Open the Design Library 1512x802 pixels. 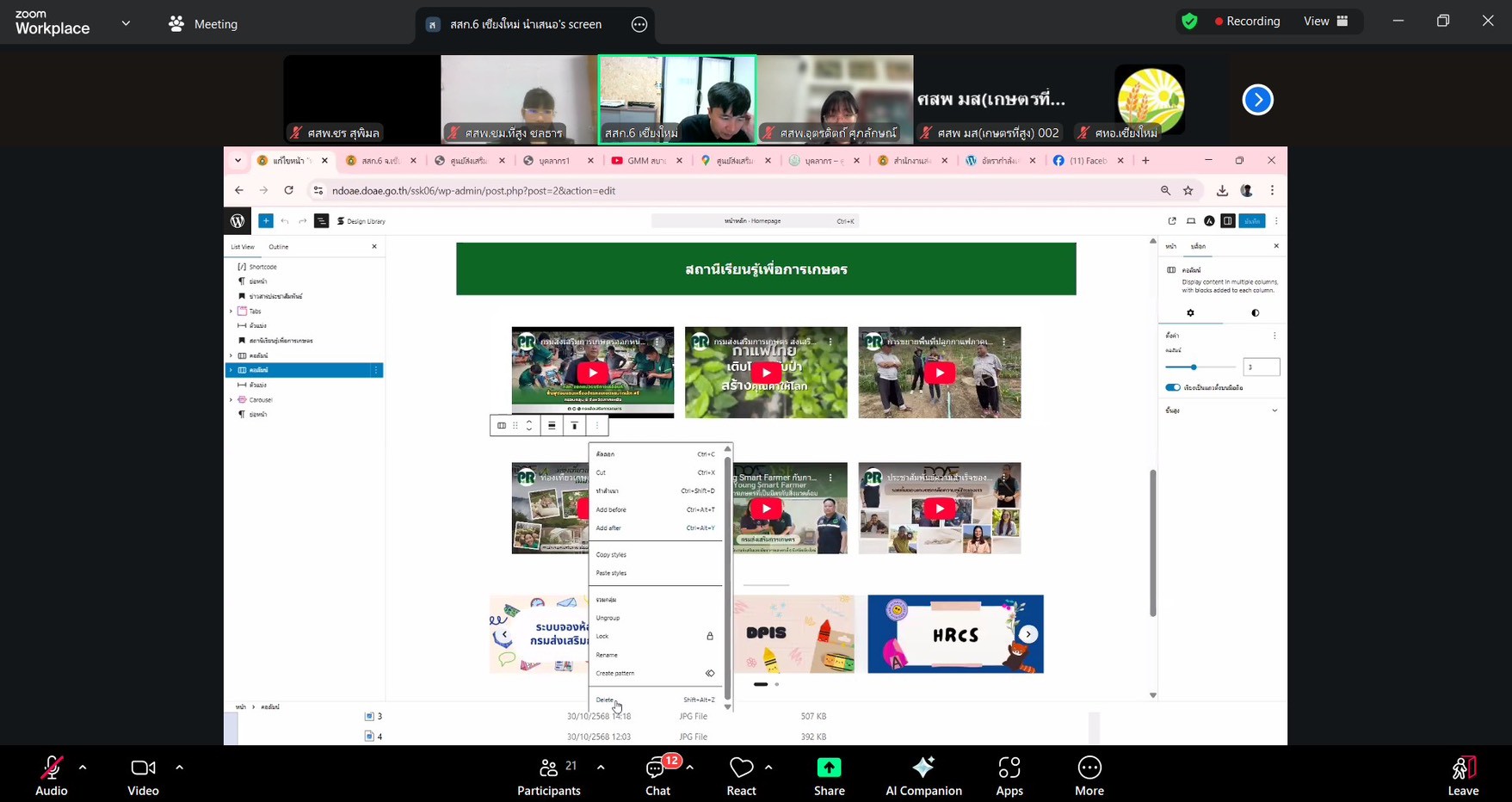point(360,221)
